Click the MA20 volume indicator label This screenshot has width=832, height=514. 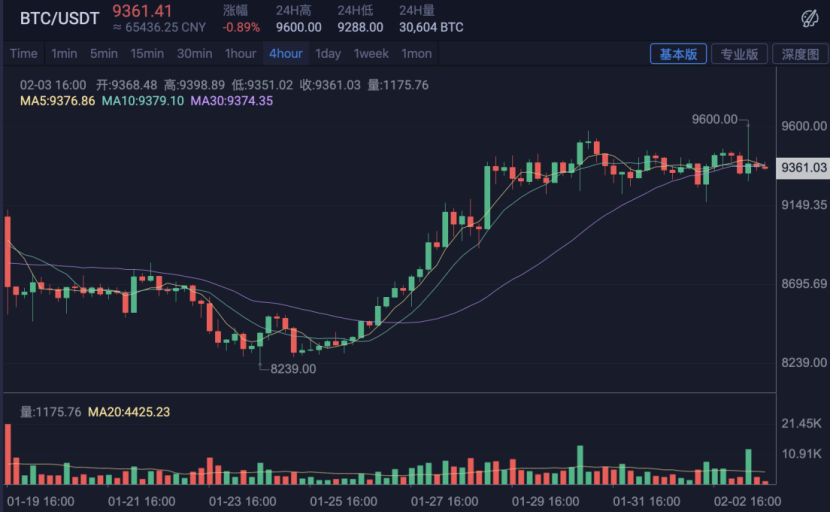pyautogui.click(x=128, y=411)
